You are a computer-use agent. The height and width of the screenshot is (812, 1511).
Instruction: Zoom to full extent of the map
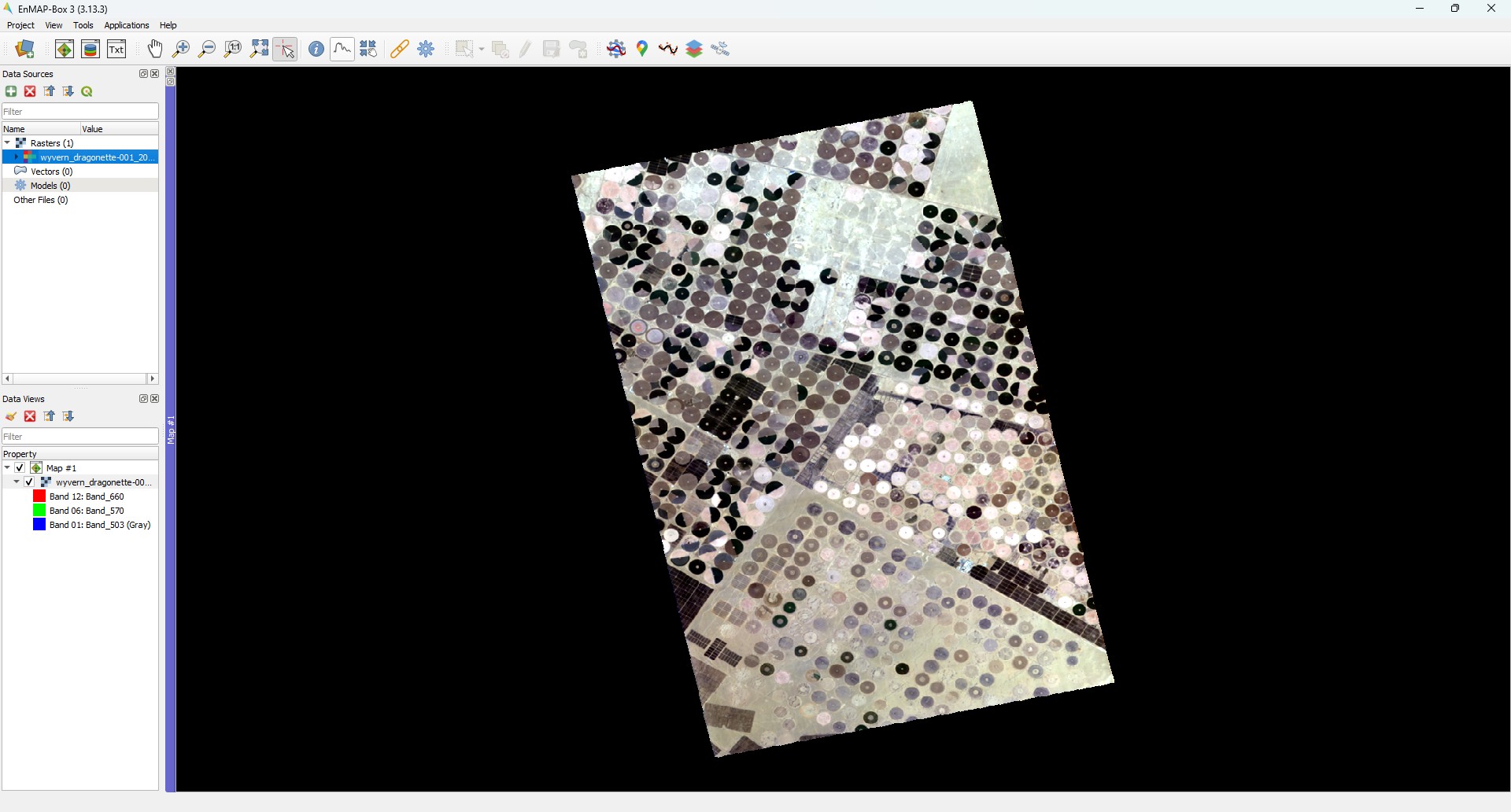(x=259, y=49)
